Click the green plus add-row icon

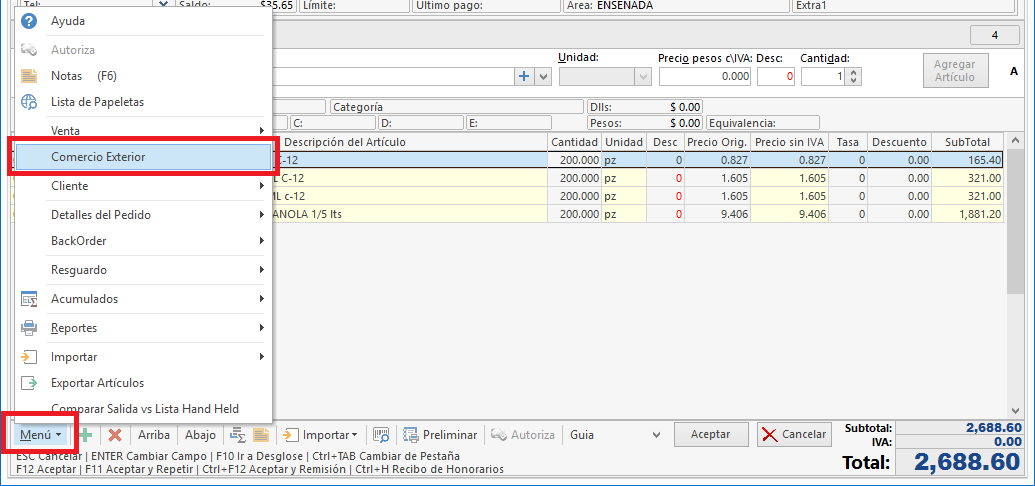tap(87, 435)
